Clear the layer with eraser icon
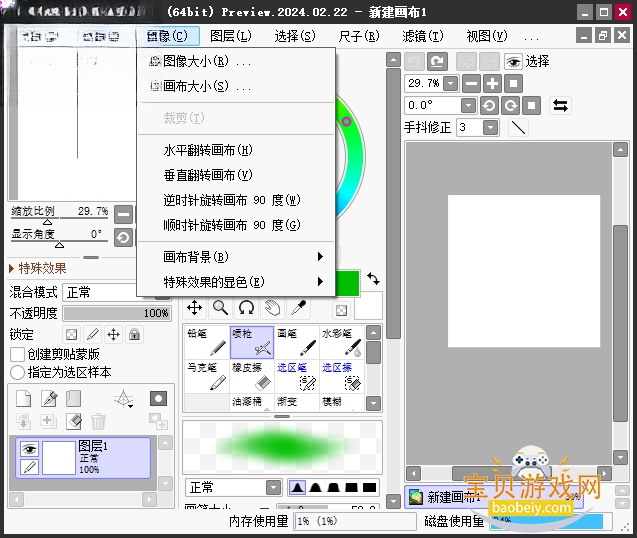The height and width of the screenshot is (538, 637). (74, 421)
